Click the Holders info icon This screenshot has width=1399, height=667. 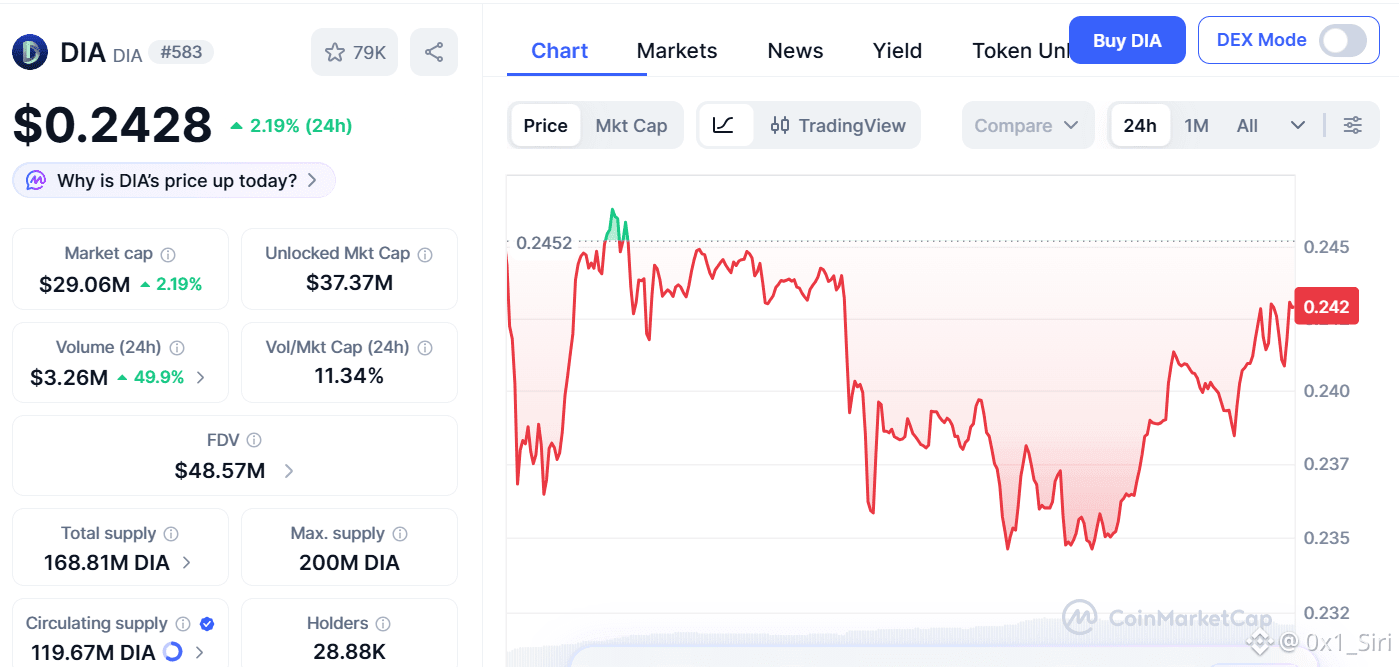(384, 624)
